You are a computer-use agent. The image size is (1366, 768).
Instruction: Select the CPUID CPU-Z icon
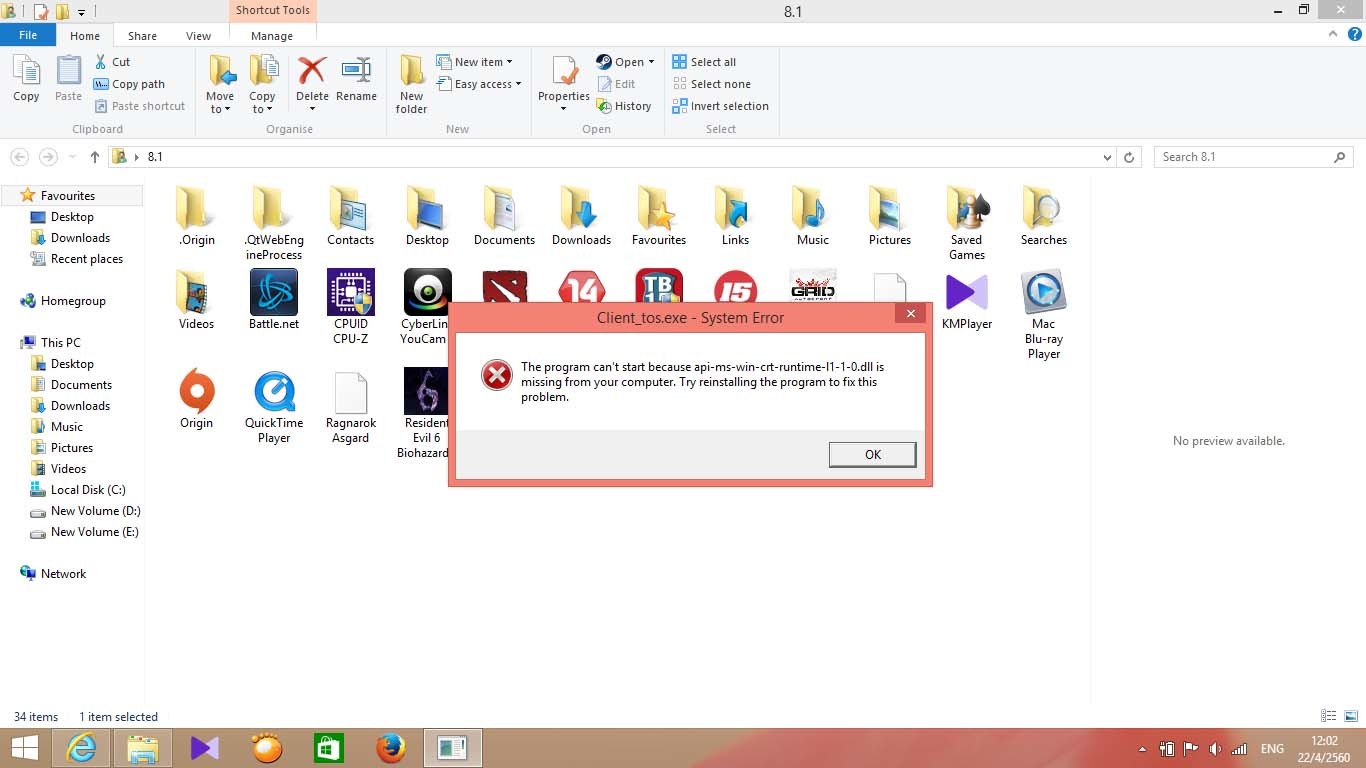tap(351, 293)
